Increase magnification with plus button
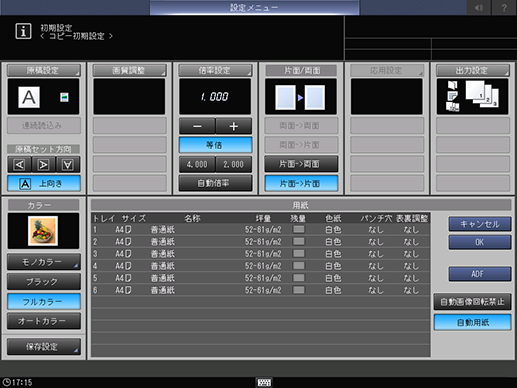 pos(234,126)
